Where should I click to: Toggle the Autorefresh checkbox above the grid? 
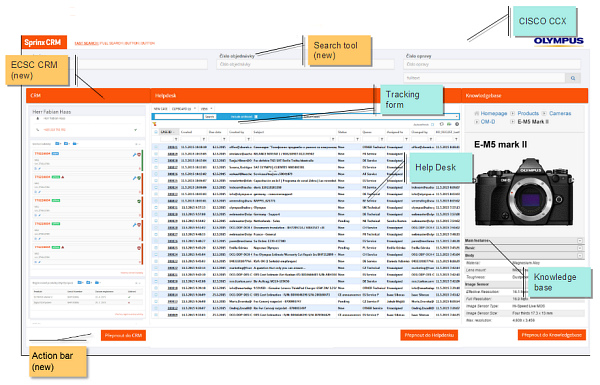tap(433, 124)
